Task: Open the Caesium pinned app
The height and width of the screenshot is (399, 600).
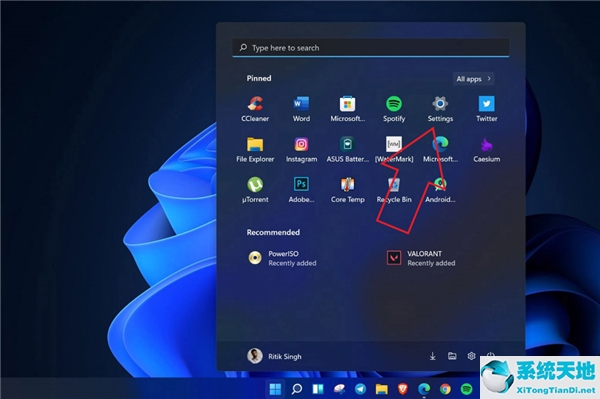Action: tap(486, 150)
